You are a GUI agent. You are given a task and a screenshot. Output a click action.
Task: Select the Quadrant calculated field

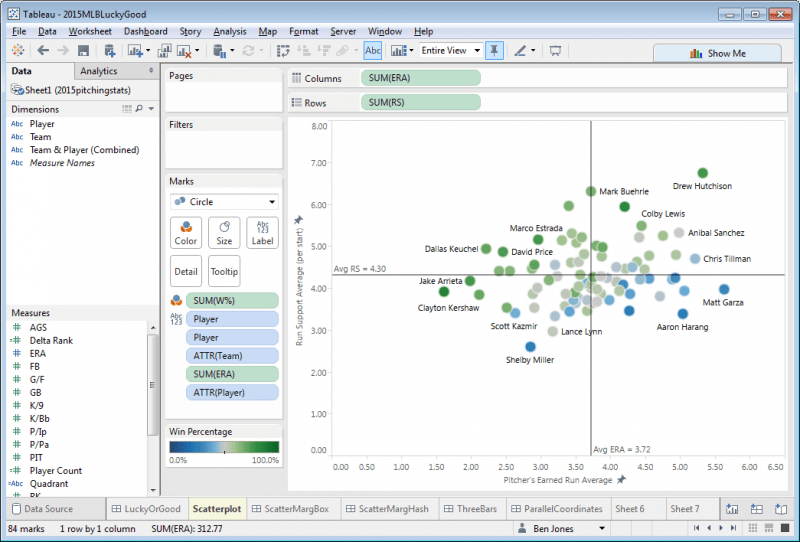pos(49,484)
